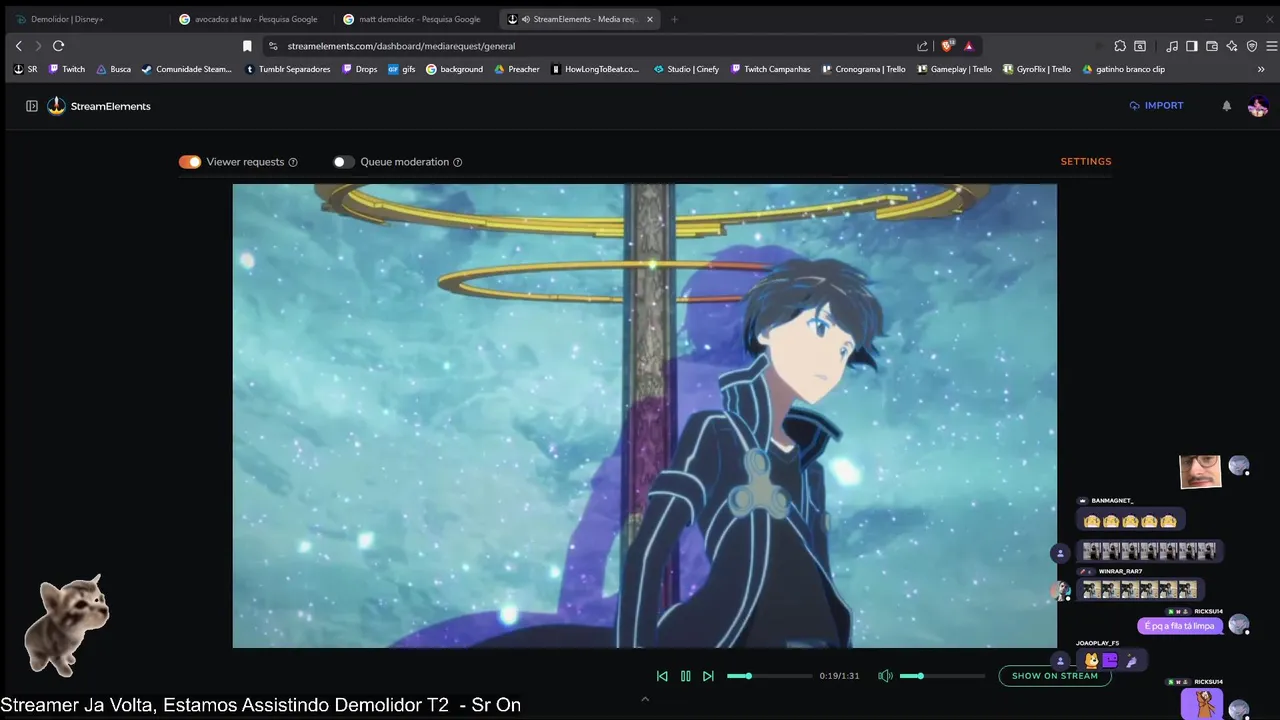The width and height of the screenshot is (1280, 720).
Task: Pause the current media request
Action: 685,676
